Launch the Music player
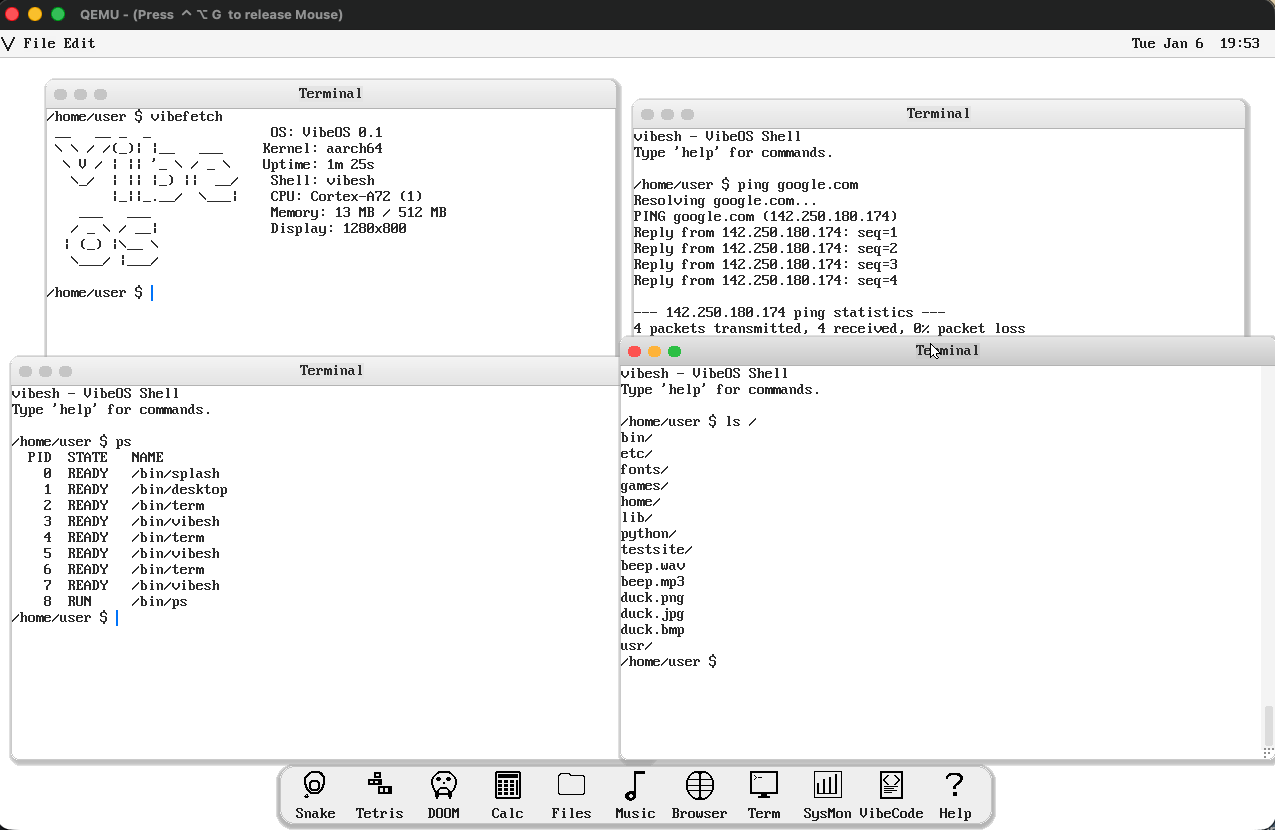The image size is (1275, 830). 635,786
